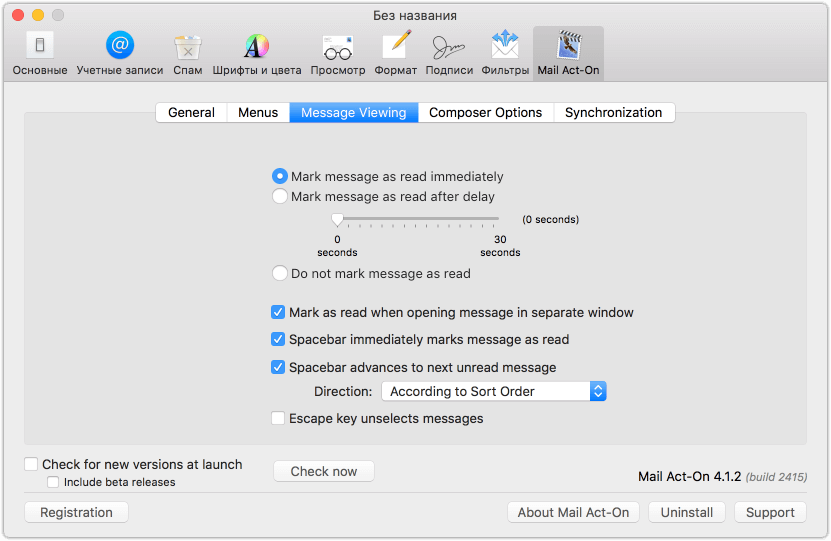This screenshot has width=831, height=541.
Task: Open the Фильтры rules pane
Action: point(505,54)
